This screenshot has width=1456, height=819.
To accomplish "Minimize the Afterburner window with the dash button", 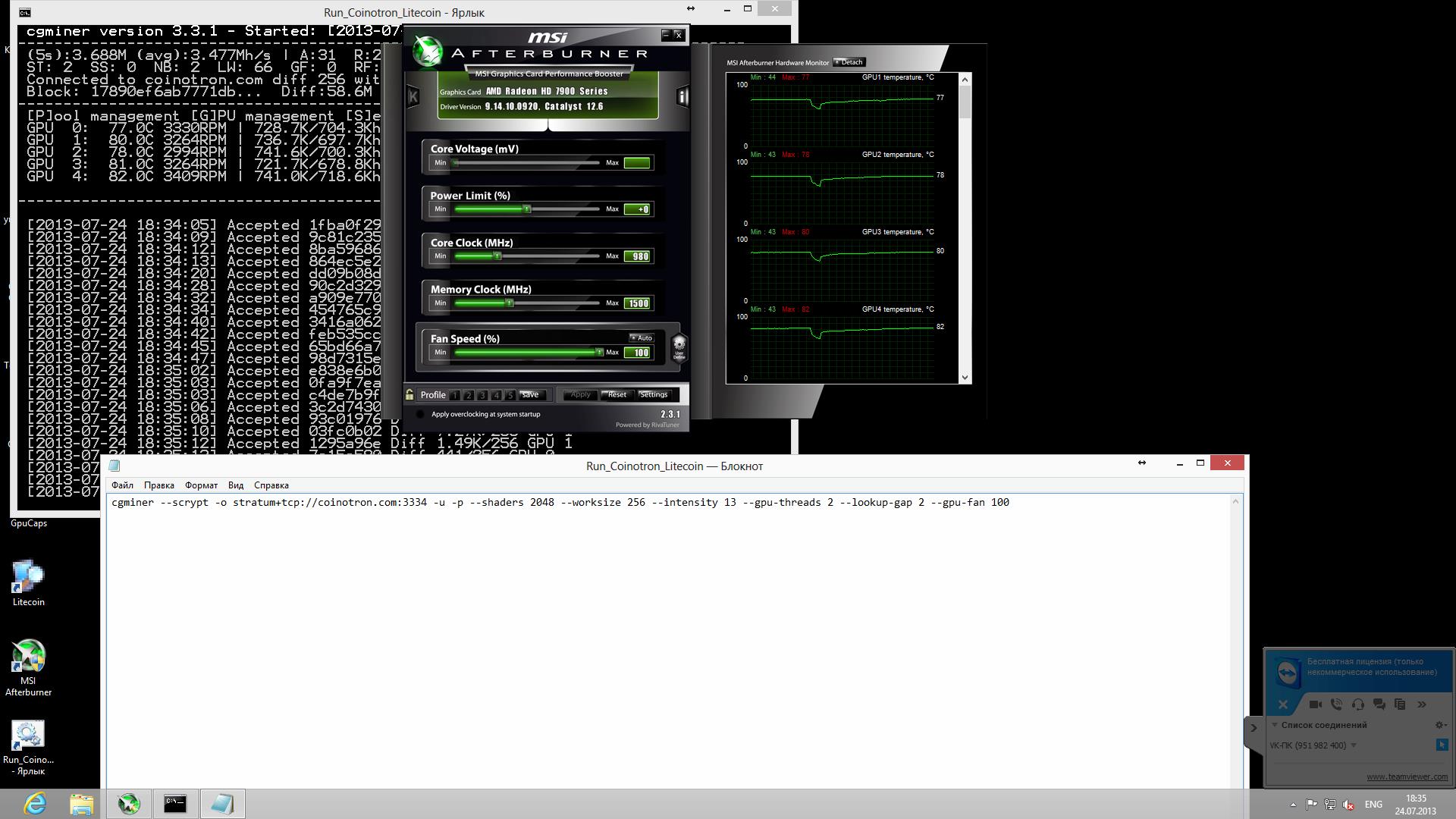I will point(665,35).
